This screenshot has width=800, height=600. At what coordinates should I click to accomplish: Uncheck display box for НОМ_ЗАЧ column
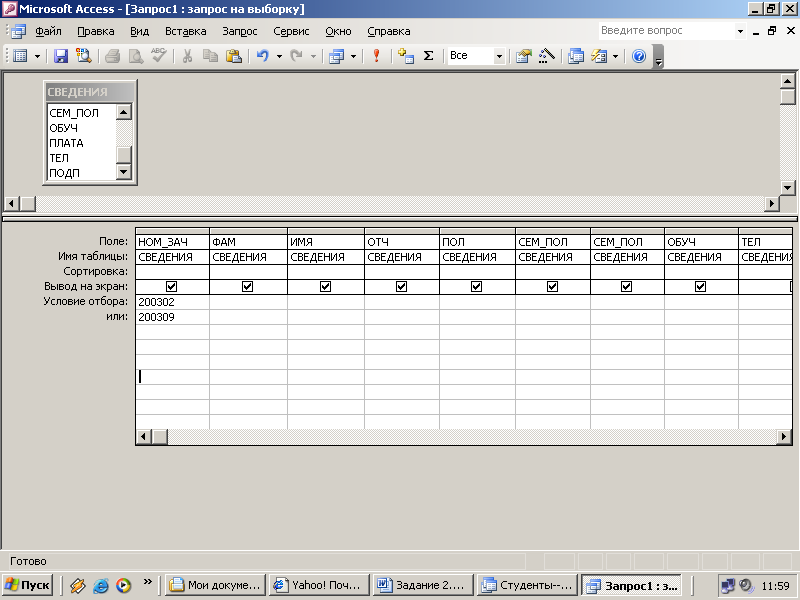(x=171, y=287)
